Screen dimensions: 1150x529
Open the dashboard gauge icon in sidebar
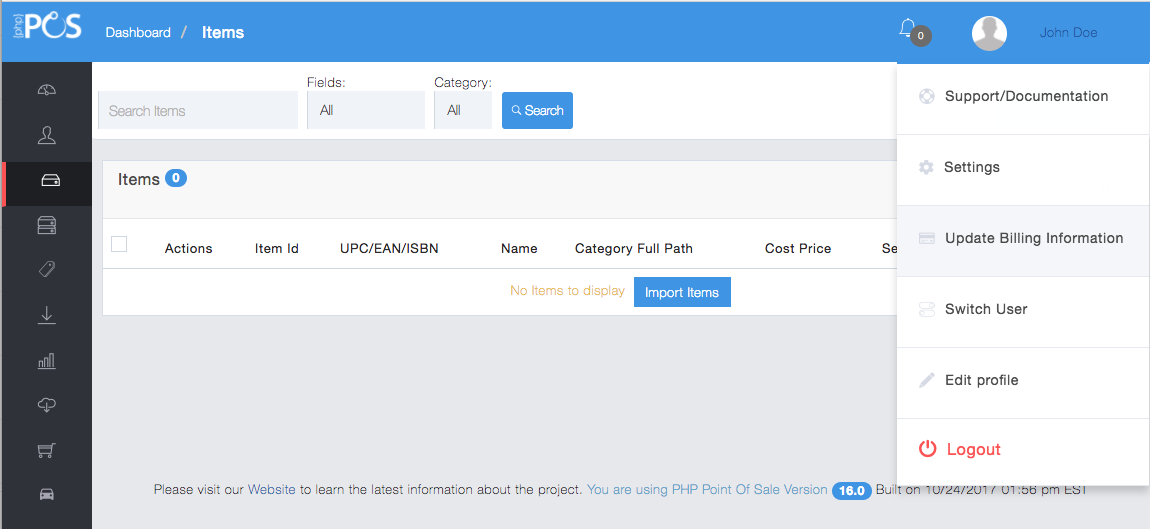(x=47, y=90)
